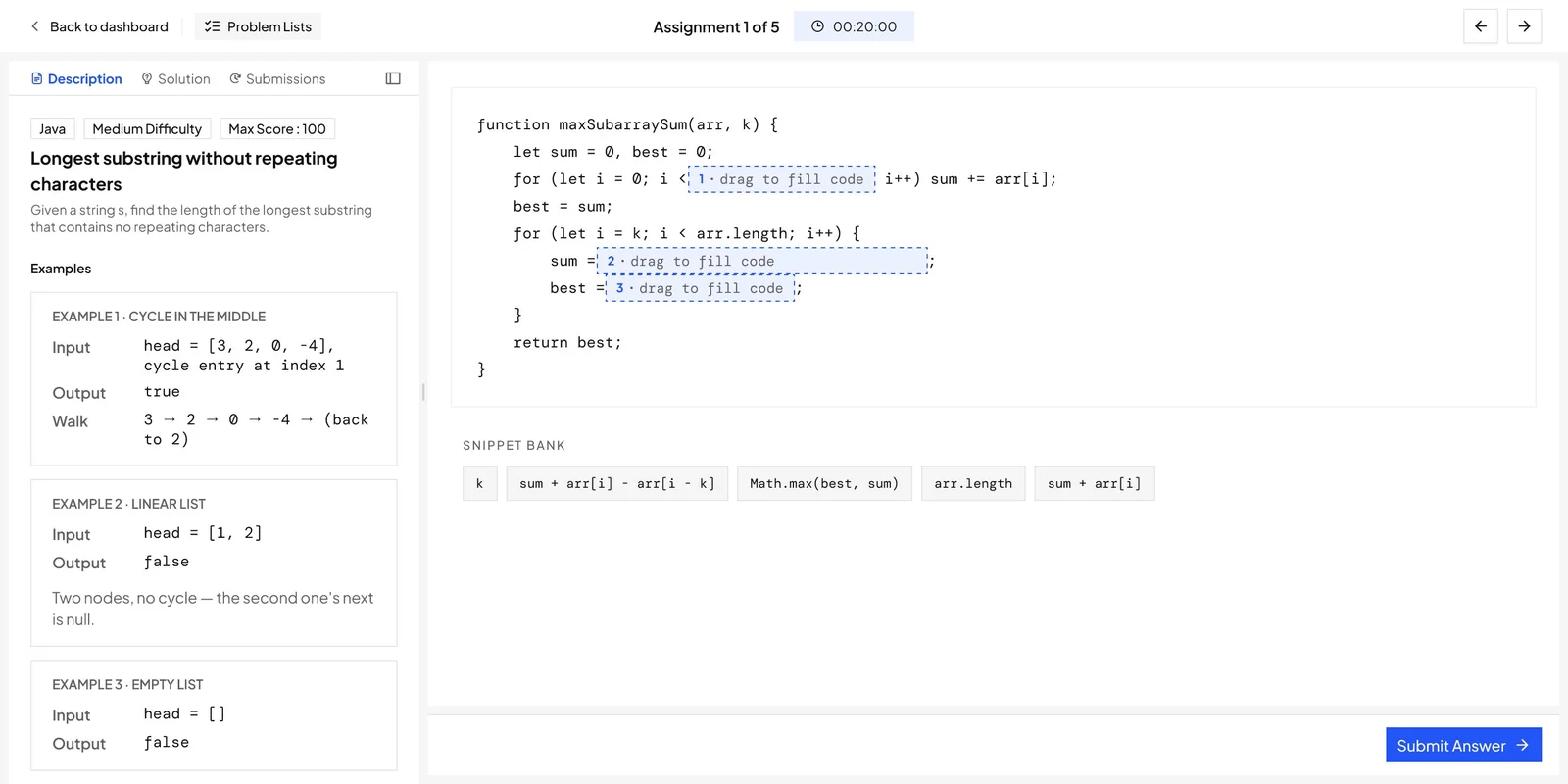The width and height of the screenshot is (1568, 784).
Task: Click the Java language tag
Action: point(53,129)
